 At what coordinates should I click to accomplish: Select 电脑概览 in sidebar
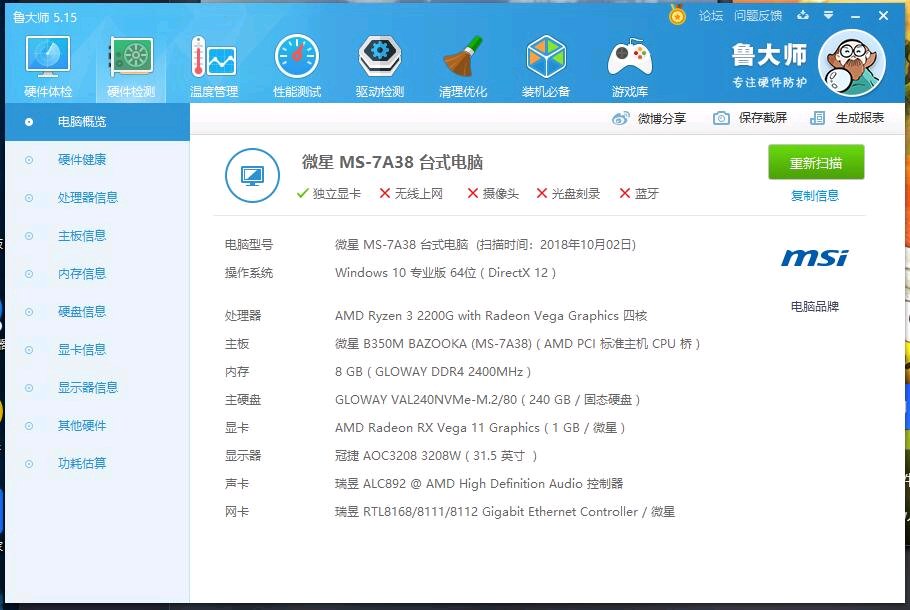97,122
